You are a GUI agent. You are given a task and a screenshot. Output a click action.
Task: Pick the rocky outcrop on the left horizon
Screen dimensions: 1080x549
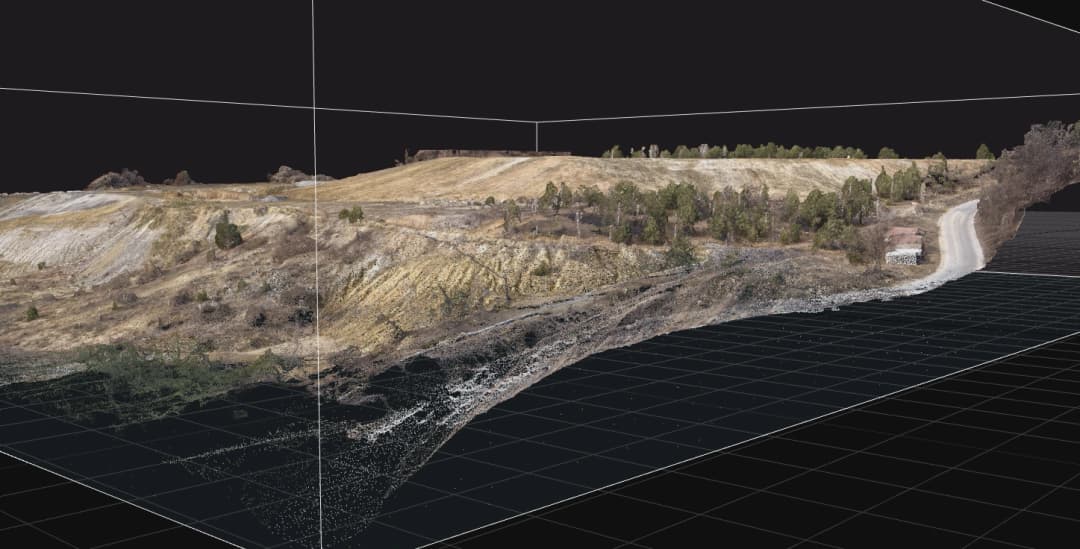point(117,179)
